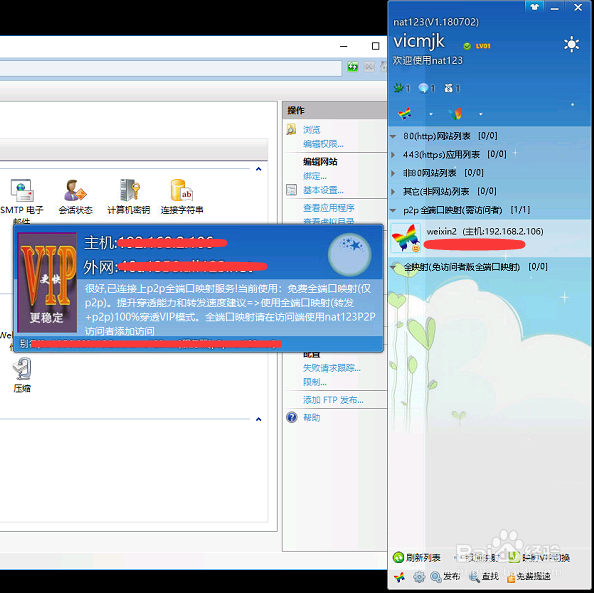Open nat123 settings gear icon

click(419, 577)
